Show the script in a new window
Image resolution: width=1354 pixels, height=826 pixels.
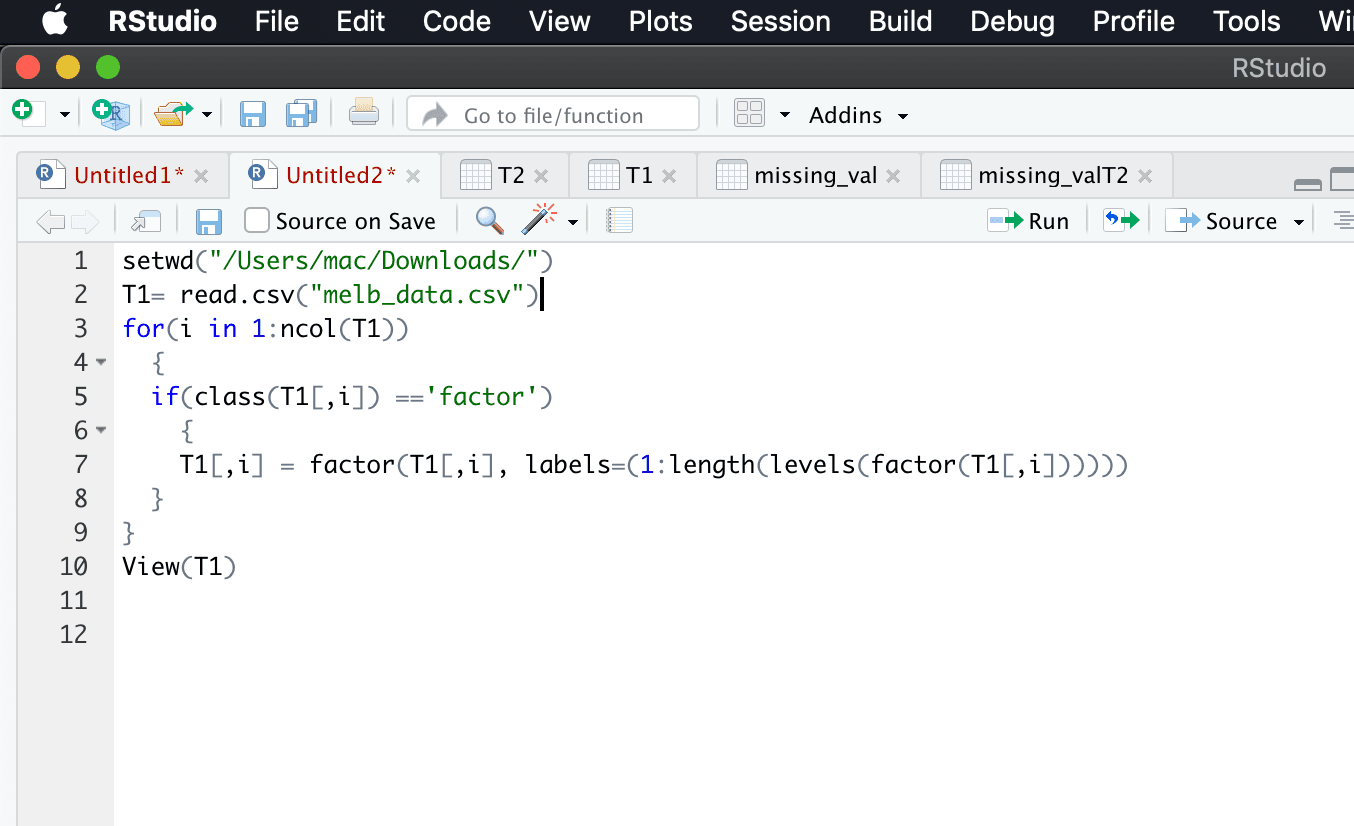[x=147, y=221]
